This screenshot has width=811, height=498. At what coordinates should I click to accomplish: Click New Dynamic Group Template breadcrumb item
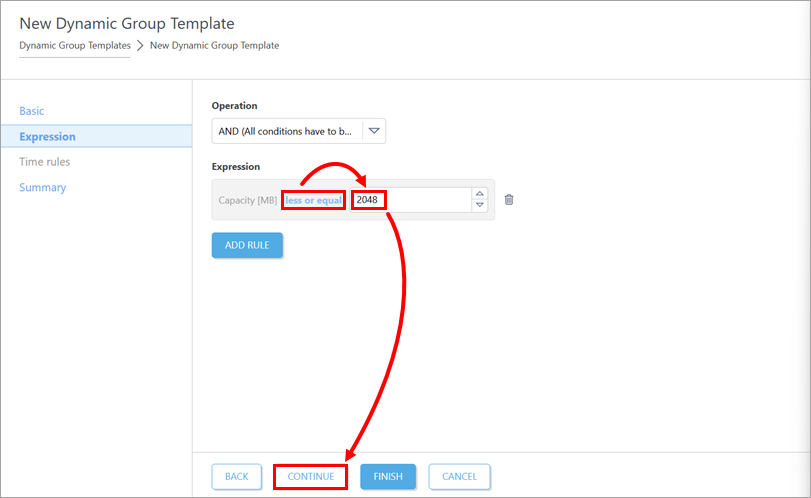click(x=214, y=45)
